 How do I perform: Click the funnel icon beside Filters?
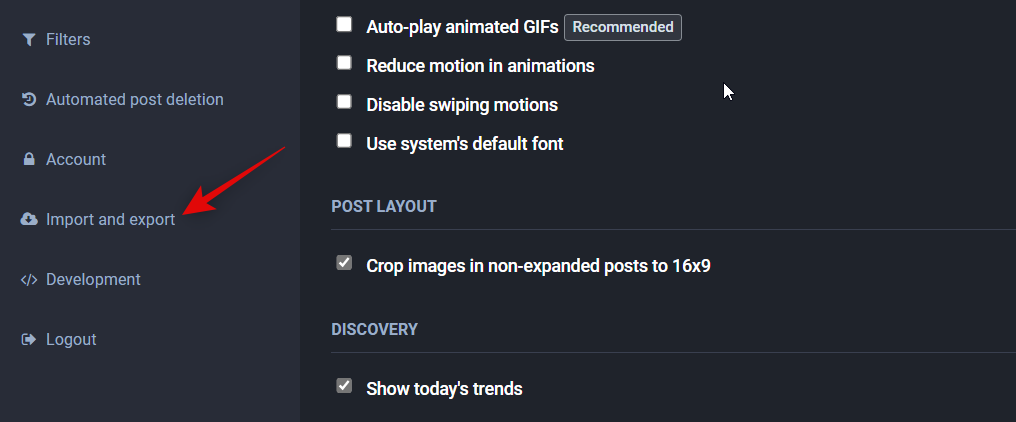28,40
